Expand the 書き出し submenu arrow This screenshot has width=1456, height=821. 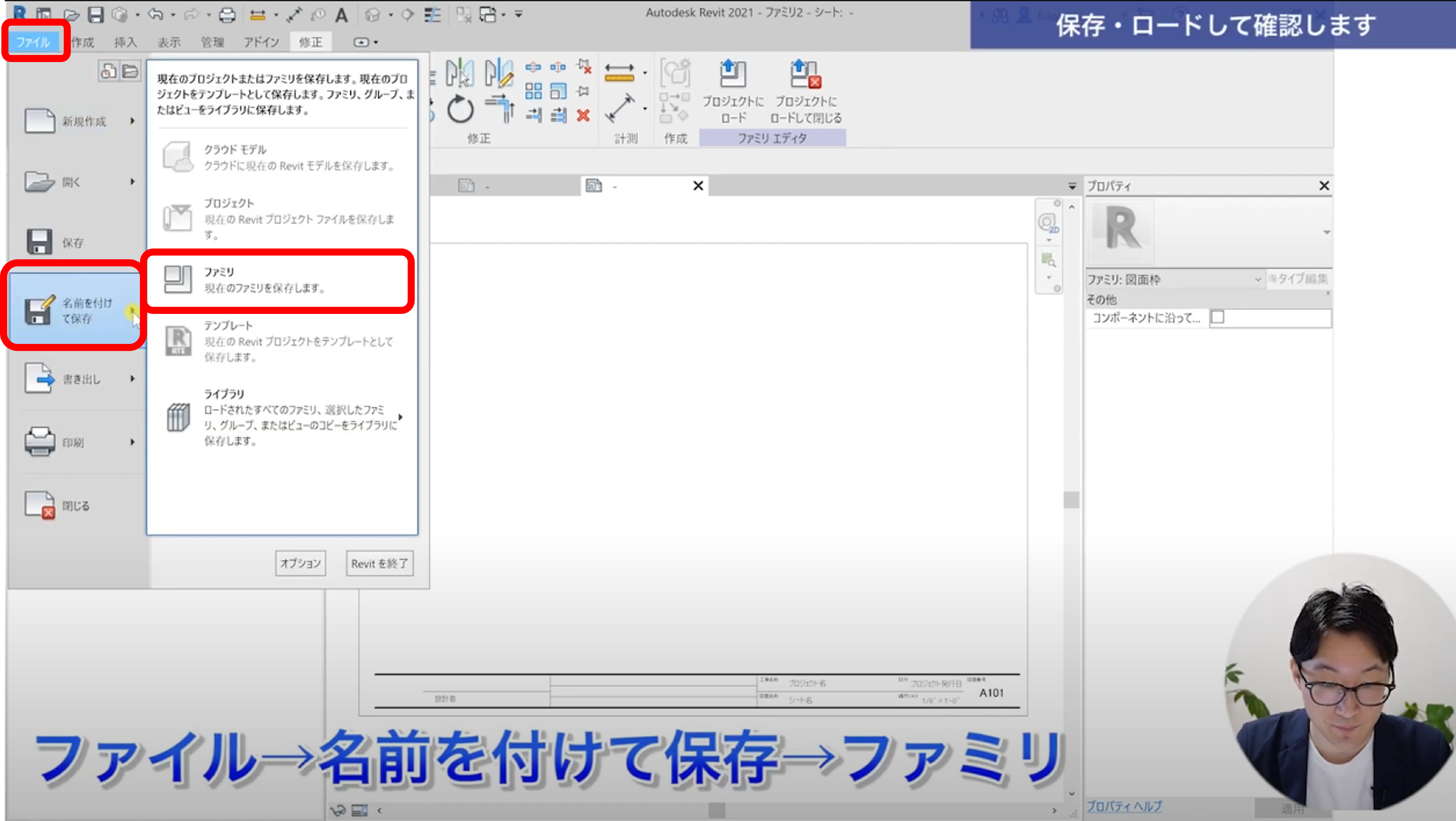(133, 379)
